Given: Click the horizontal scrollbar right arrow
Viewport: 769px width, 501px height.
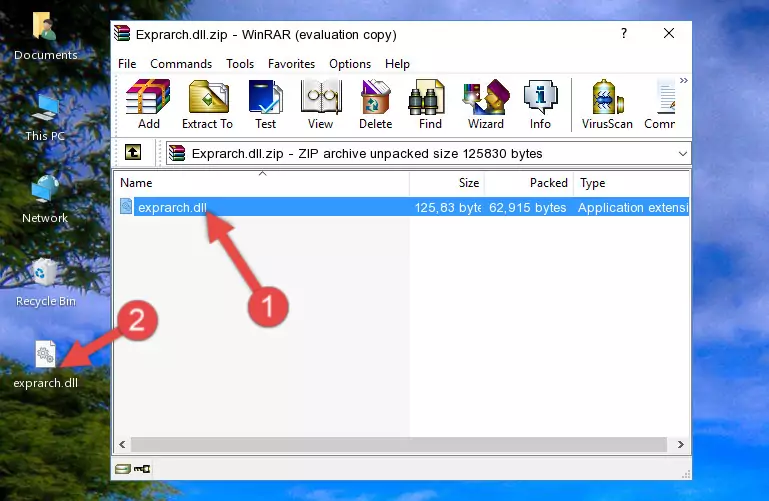Looking at the screenshot, I should pyautogui.click(x=681, y=445).
